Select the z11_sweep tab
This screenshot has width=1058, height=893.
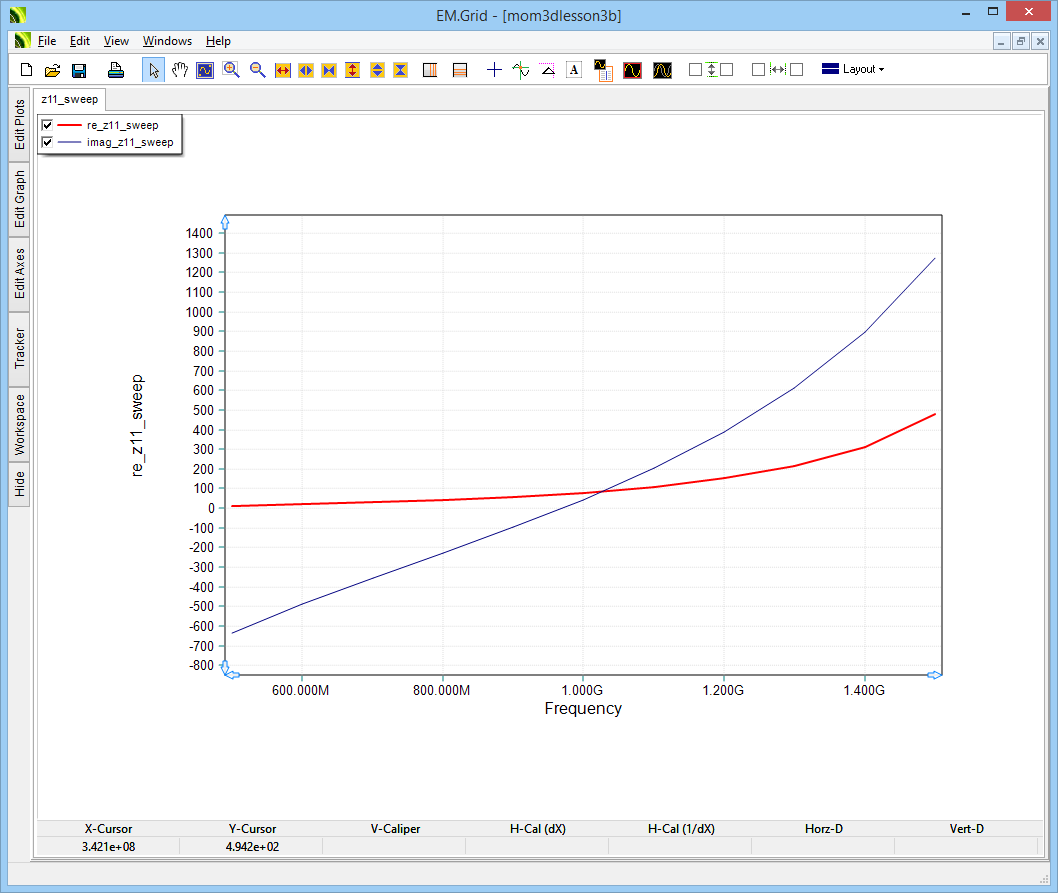pyautogui.click(x=70, y=100)
